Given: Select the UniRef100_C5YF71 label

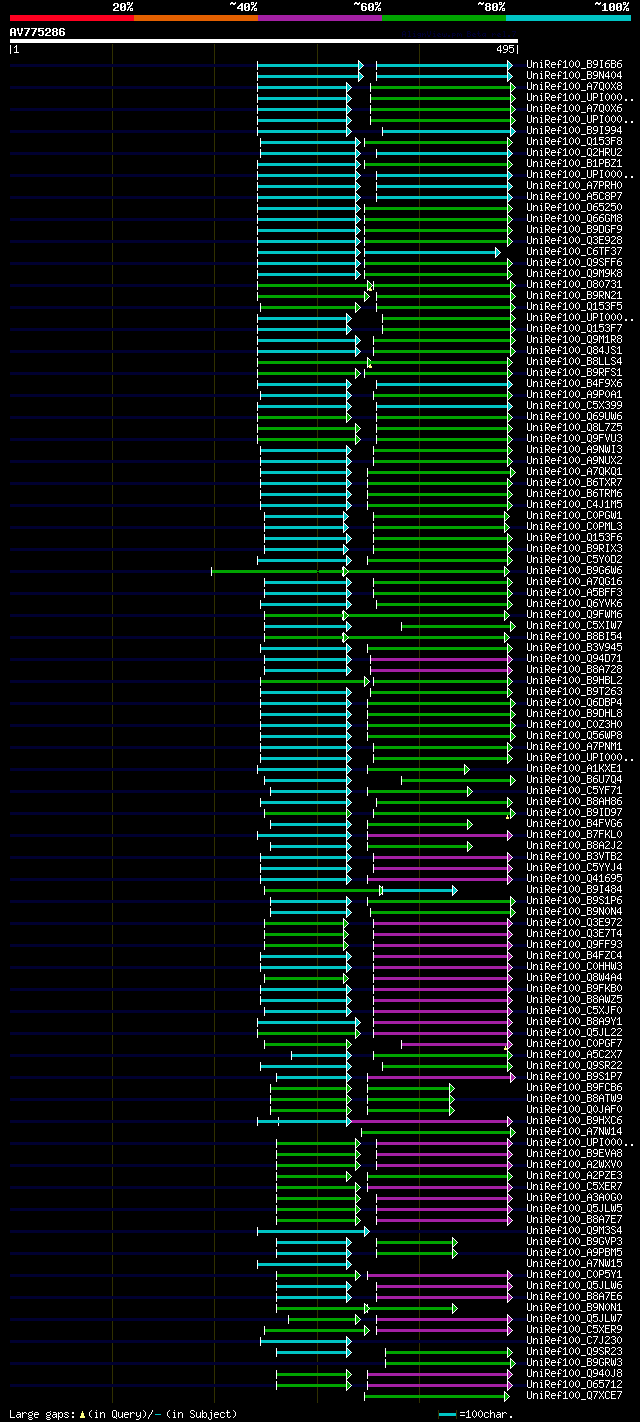Looking at the screenshot, I should [574, 790].
